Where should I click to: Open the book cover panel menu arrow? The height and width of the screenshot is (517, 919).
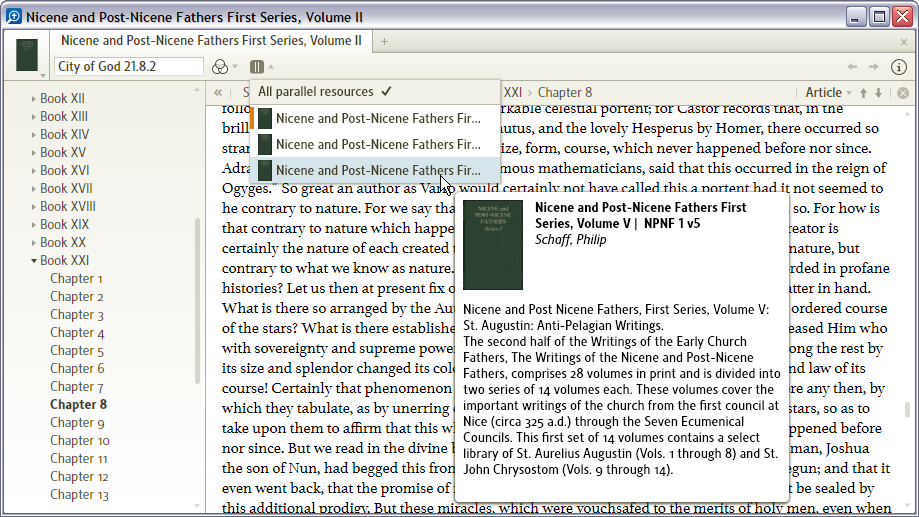pyautogui.click(x=42, y=76)
